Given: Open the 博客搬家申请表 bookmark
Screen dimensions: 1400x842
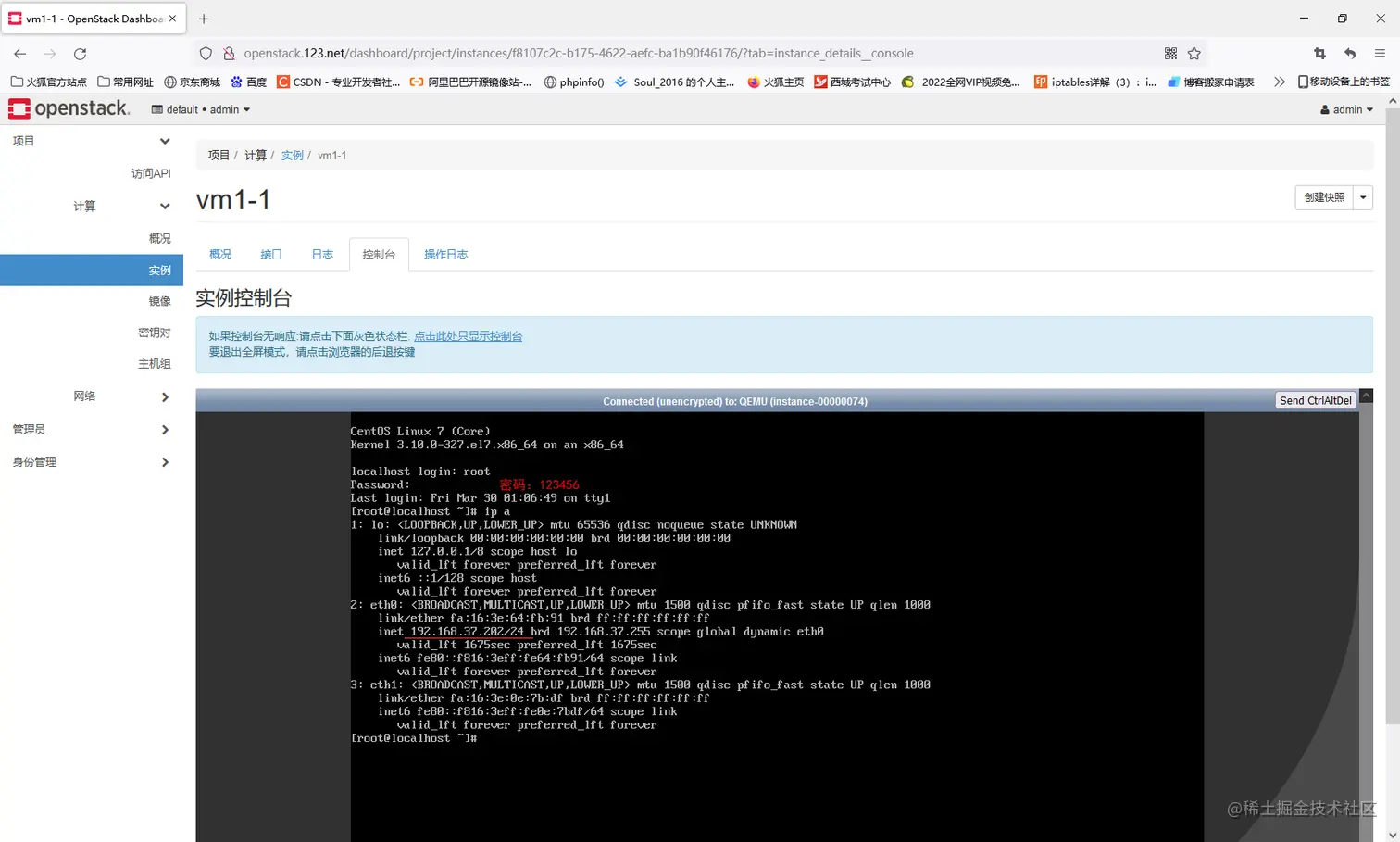Looking at the screenshot, I should pos(1210,82).
